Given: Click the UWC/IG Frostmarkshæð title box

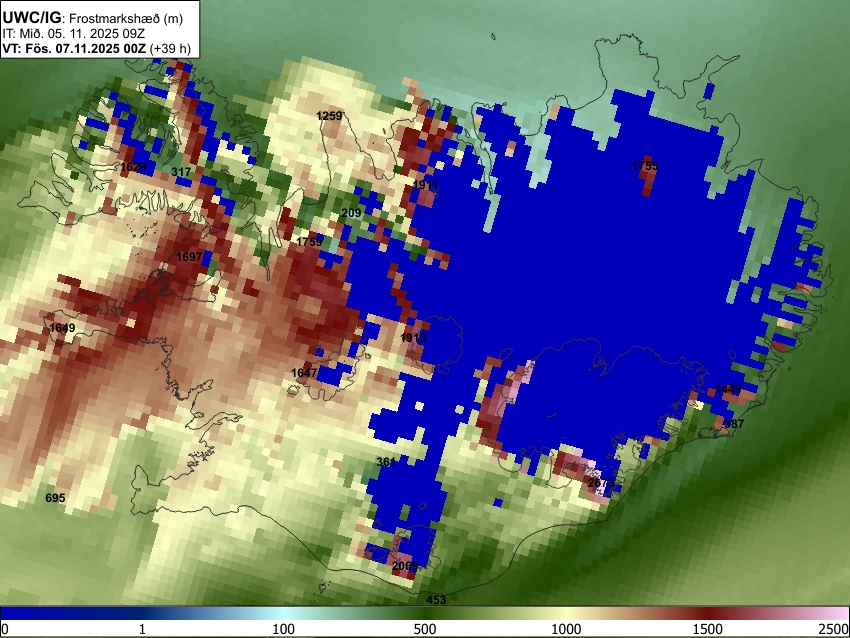Looking at the screenshot, I should pos(100,29).
